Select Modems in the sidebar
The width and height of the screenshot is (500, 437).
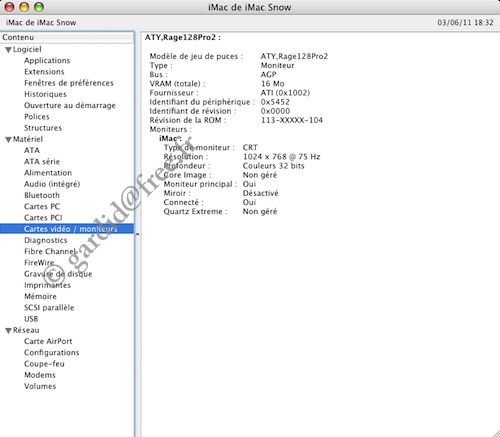pos(40,375)
